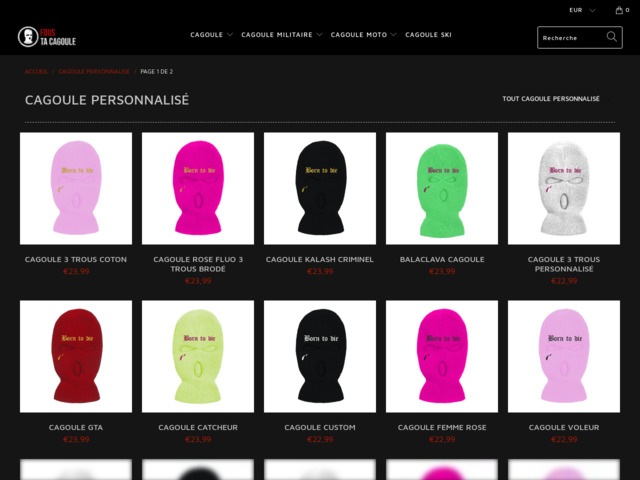
Task: Select the light pink Cagoule Voleur image
Action: pyautogui.click(x=564, y=356)
